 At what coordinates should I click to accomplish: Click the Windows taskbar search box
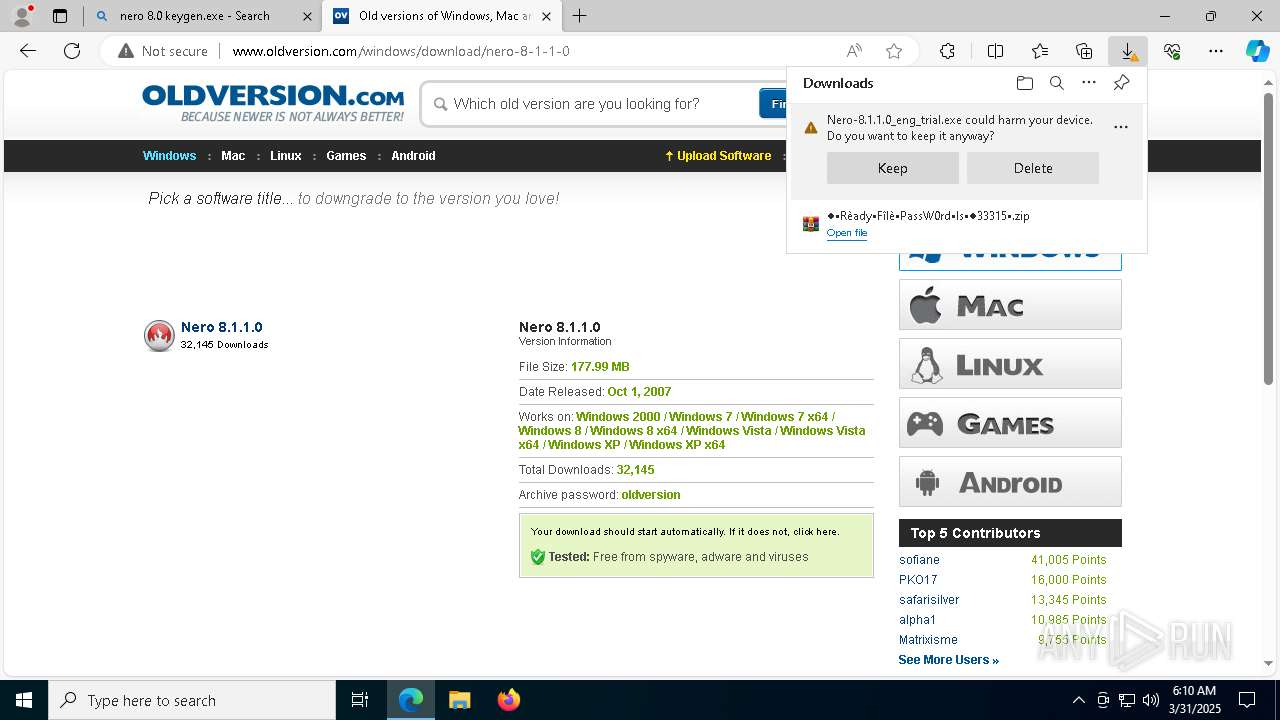tap(192, 700)
